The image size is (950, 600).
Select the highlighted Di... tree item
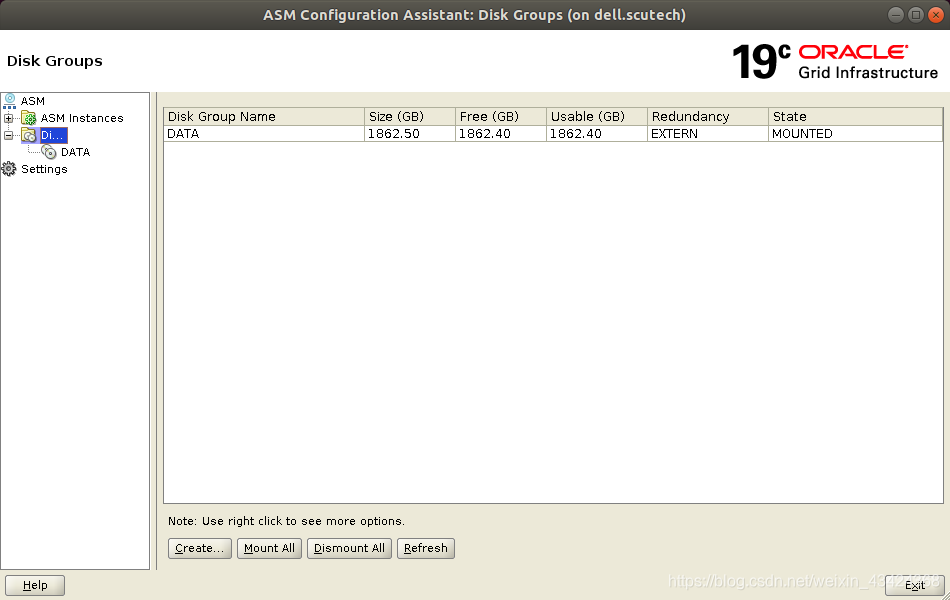53,135
